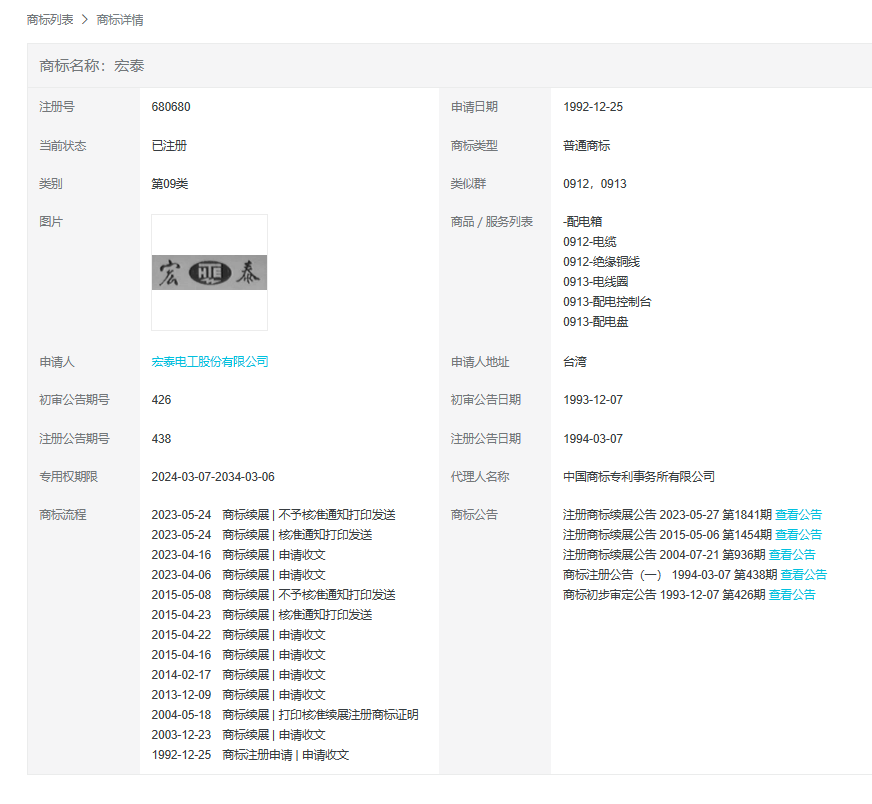This screenshot has height=804, width=872.
Task: Click process row 2015-04-22 申请收文
Action: coord(238,635)
